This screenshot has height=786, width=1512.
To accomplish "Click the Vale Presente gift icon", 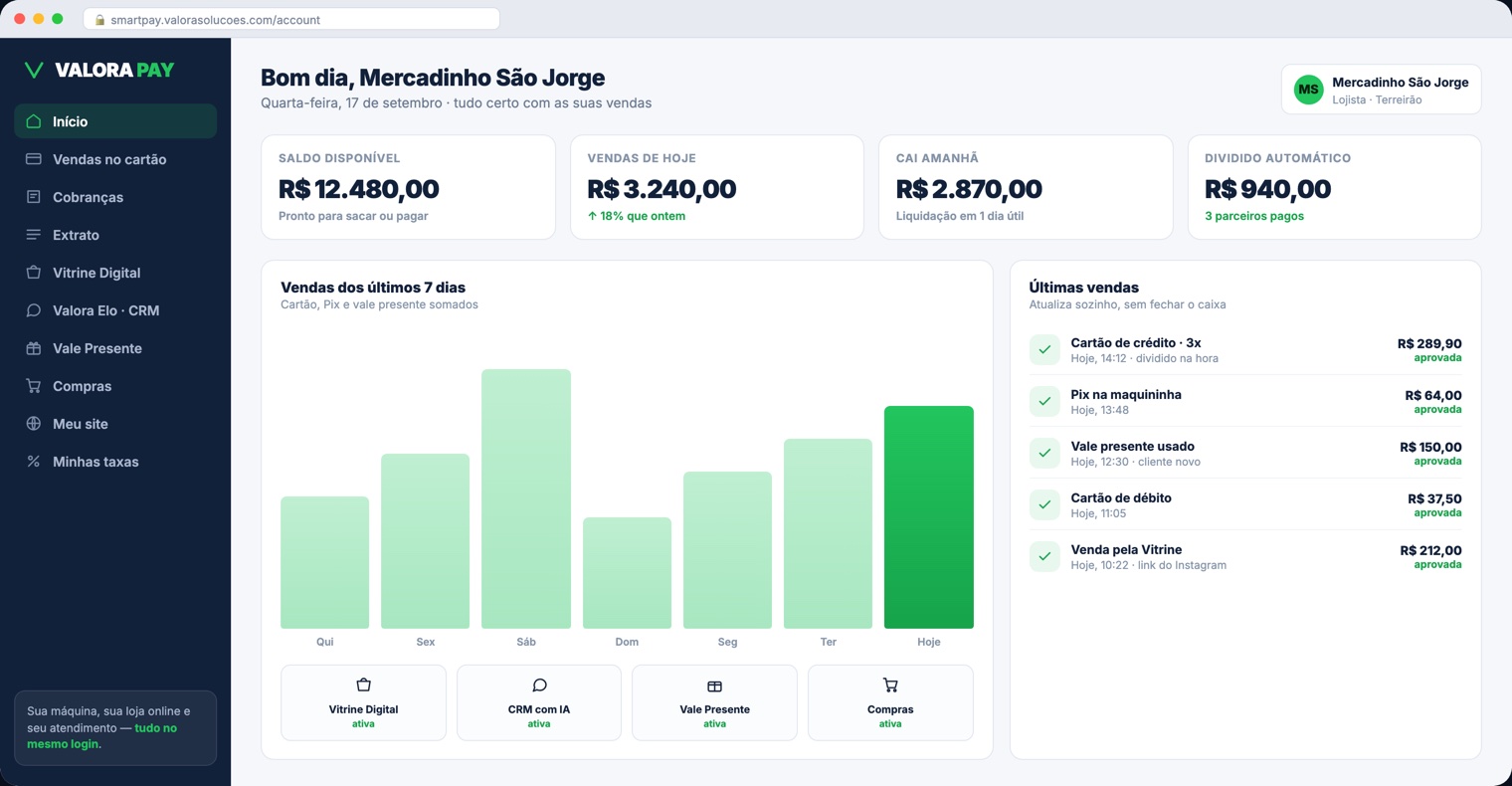I will [x=33, y=348].
